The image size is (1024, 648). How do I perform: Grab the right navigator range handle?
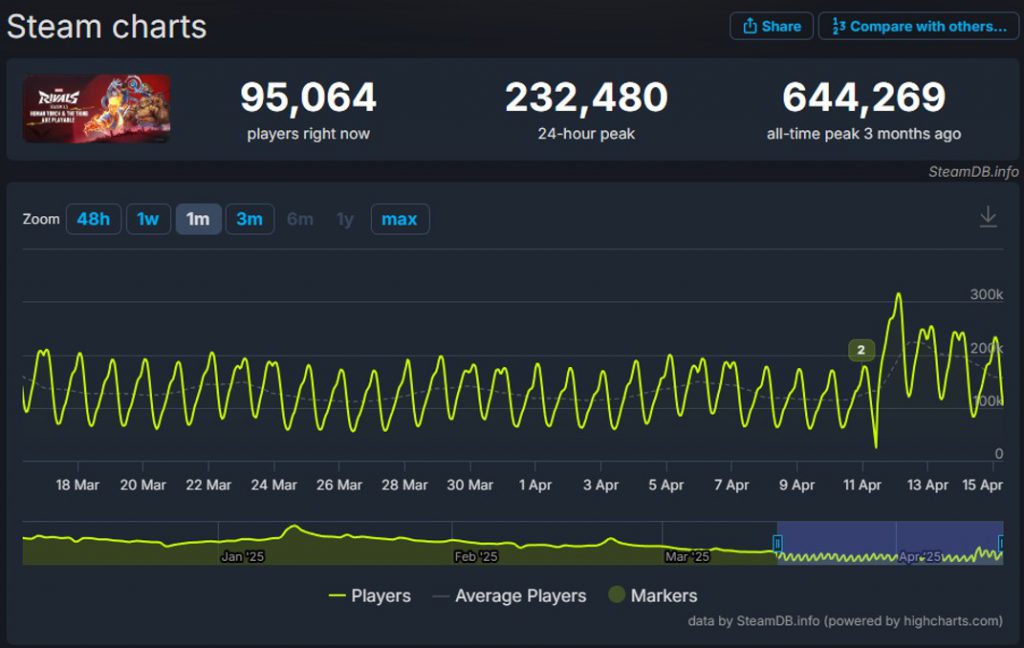click(x=1002, y=543)
